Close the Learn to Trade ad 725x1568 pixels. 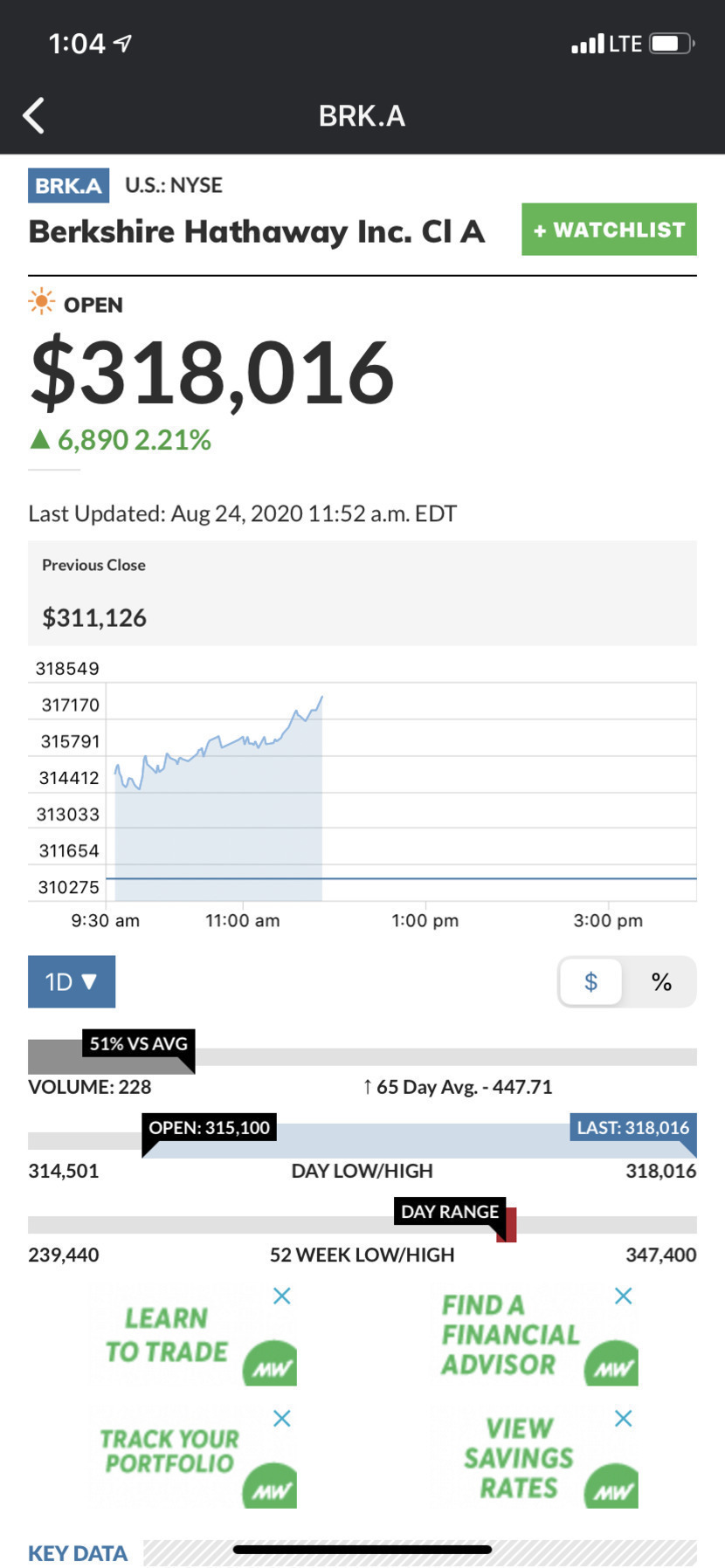point(281,1296)
